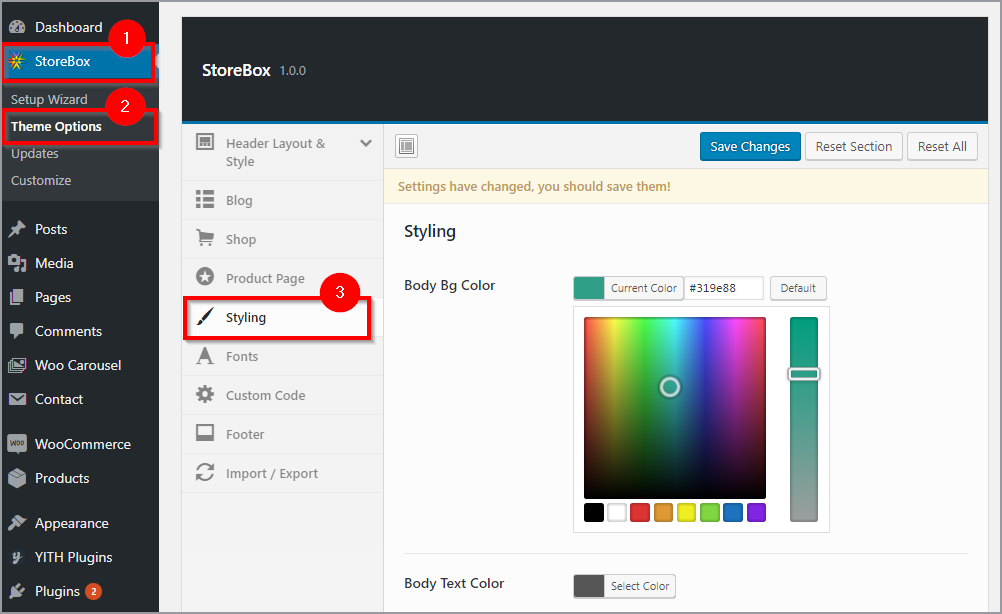Screen dimensions: 1002x614
Task: Click the Woo Carousel images icon
Action: [x=17, y=365]
